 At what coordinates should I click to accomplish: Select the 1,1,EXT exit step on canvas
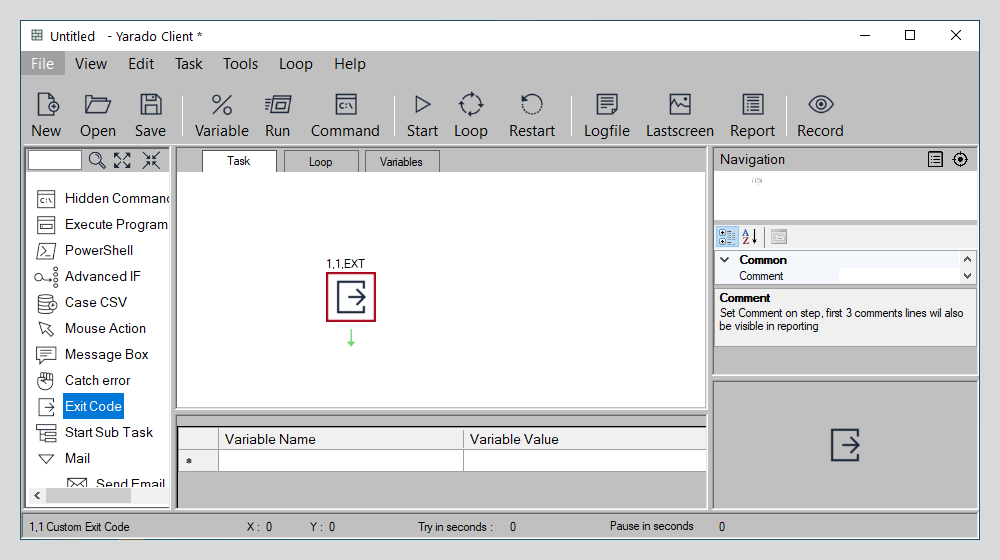pos(351,297)
